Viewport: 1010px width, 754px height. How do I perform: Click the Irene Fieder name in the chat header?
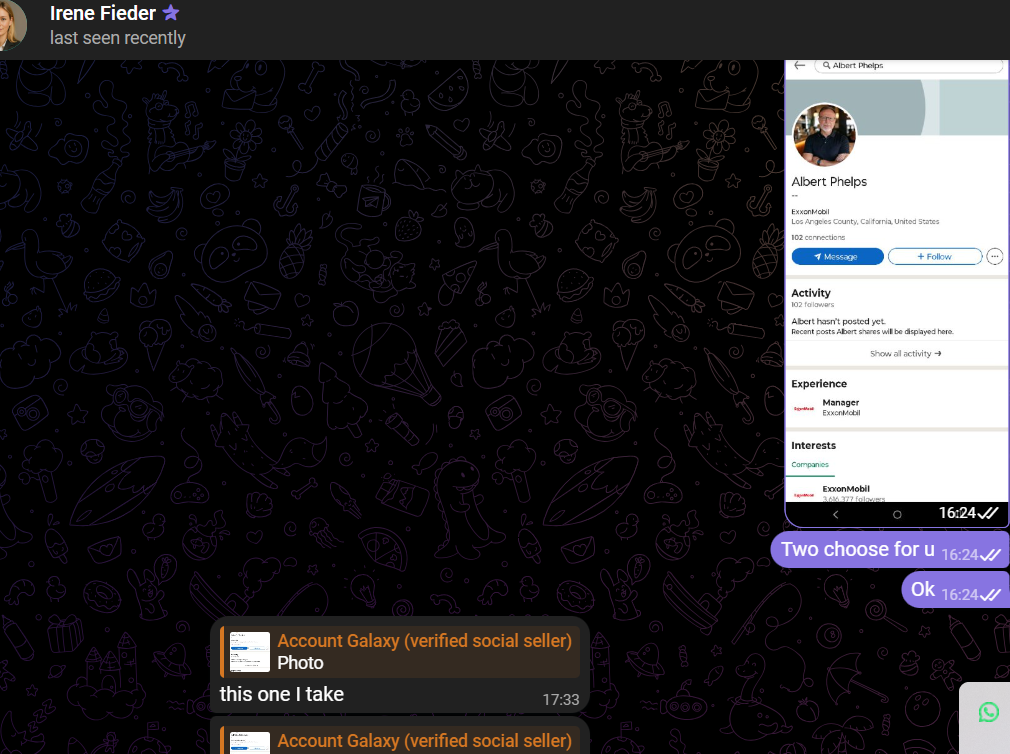point(103,13)
